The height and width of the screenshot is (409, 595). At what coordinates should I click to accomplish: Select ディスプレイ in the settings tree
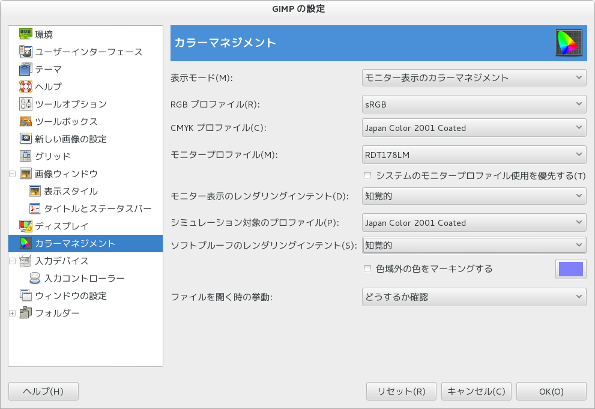tap(62, 226)
